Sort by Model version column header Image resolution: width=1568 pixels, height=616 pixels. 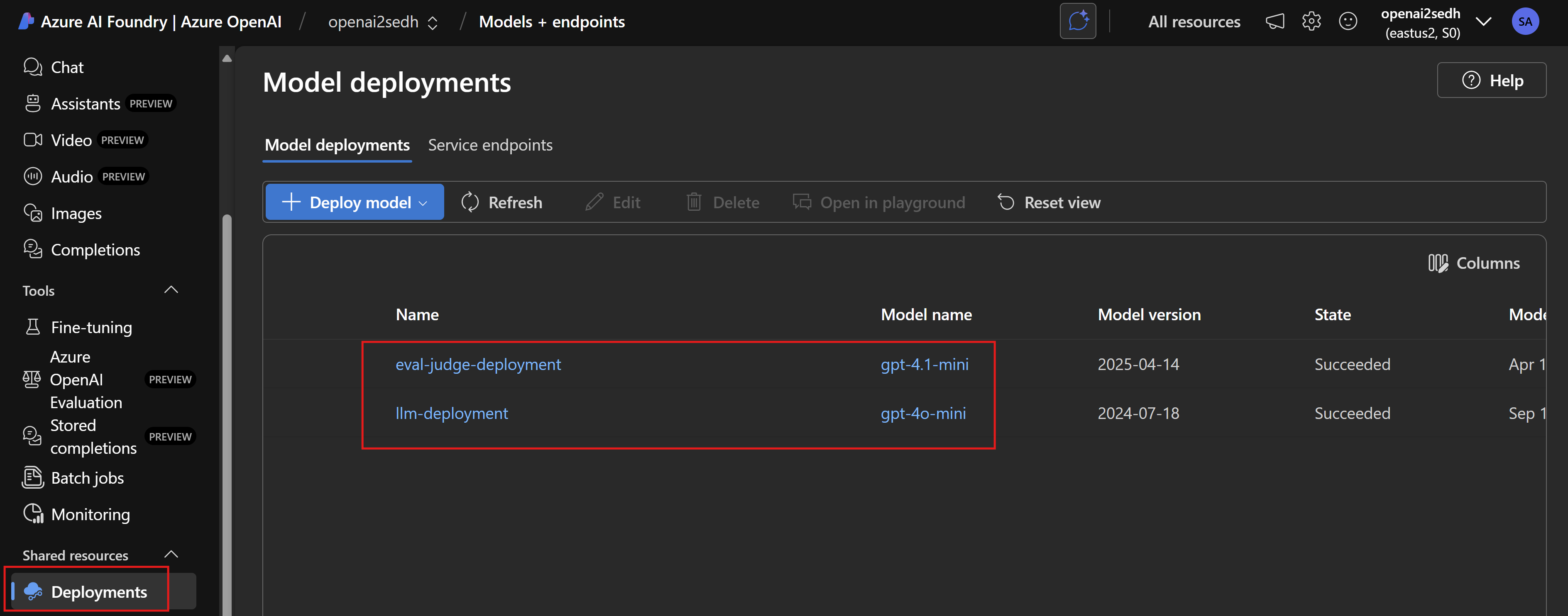(1149, 314)
